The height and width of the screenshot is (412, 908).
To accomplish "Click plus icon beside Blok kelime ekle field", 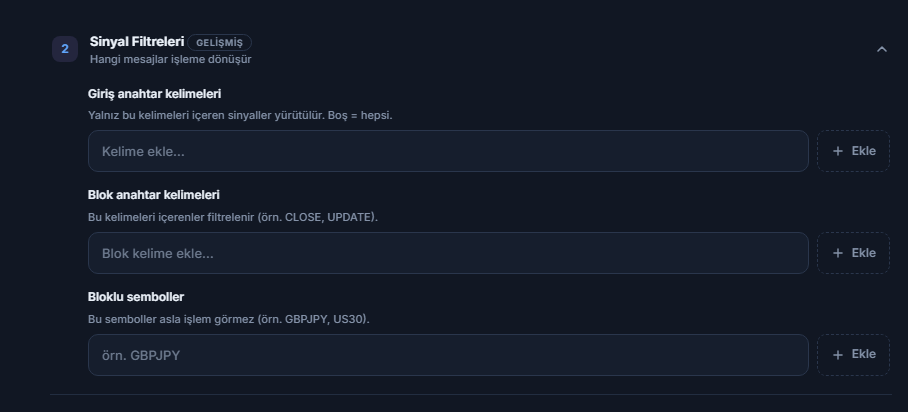I will tap(837, 253).
